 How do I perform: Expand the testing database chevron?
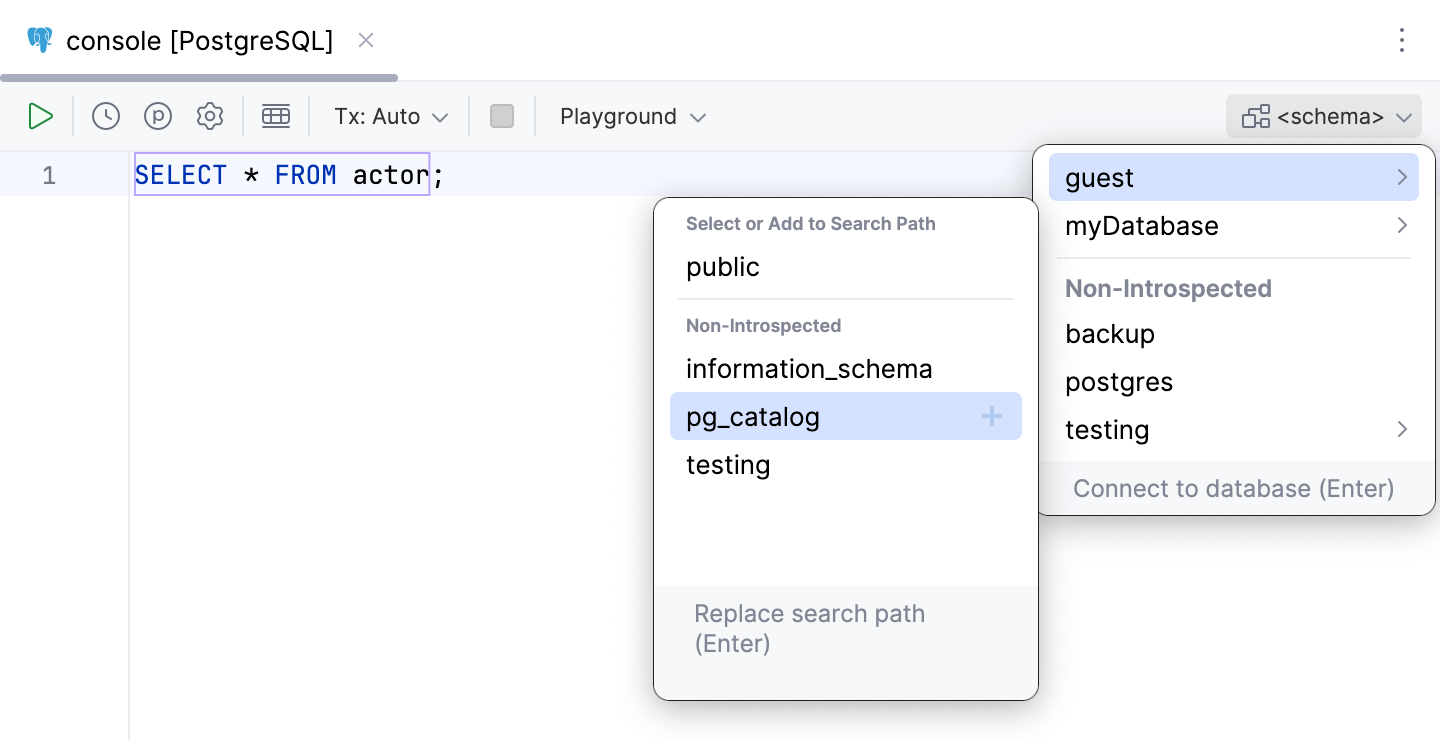coord(1402,429)
